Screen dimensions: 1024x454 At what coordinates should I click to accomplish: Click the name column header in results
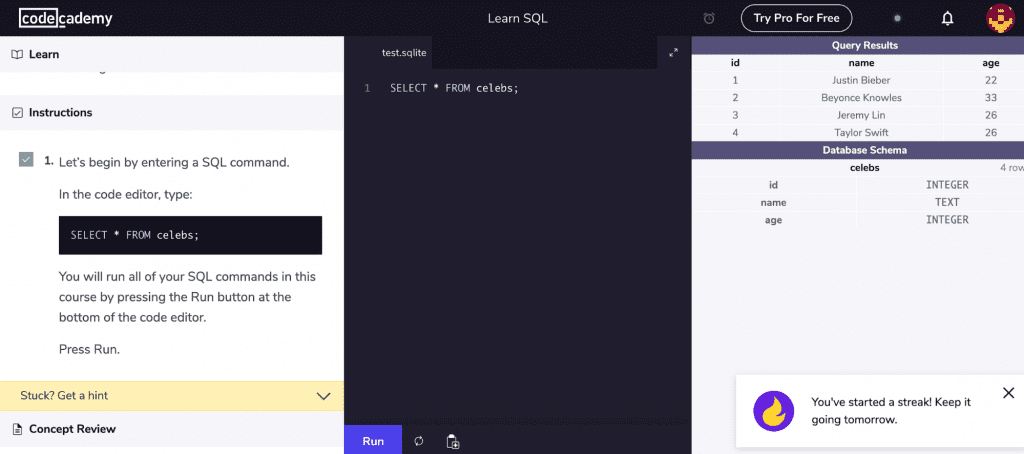861,63
